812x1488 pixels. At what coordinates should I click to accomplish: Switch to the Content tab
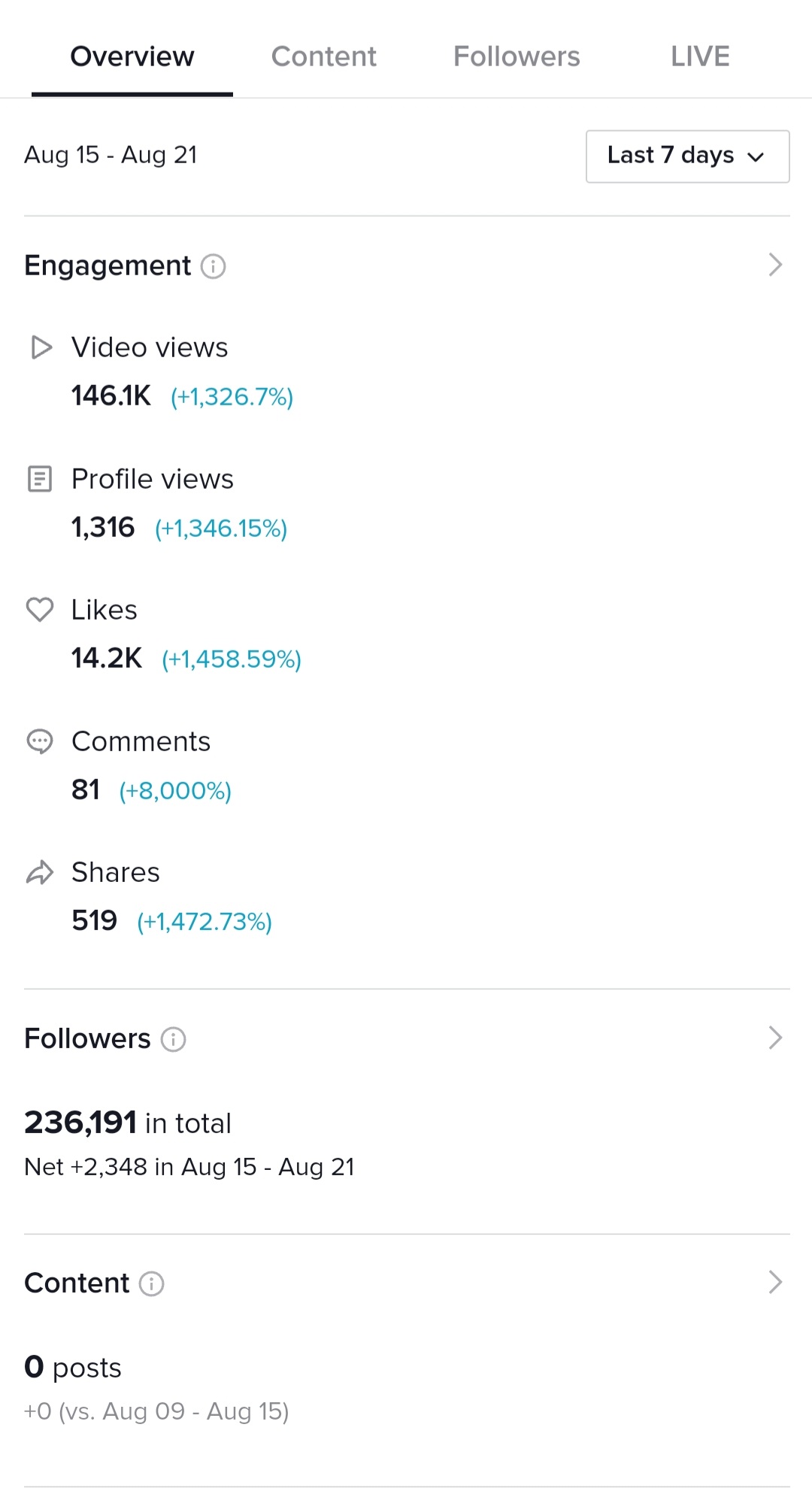(324, 56)
